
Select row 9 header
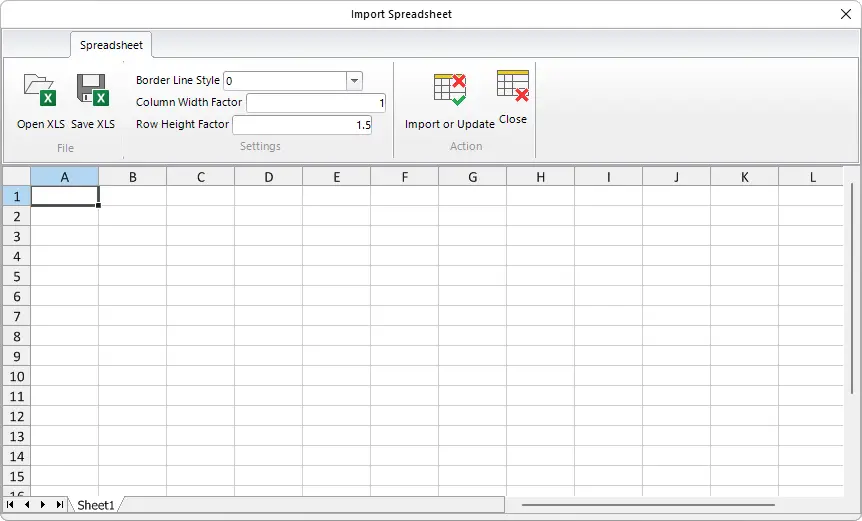(17, 356)
